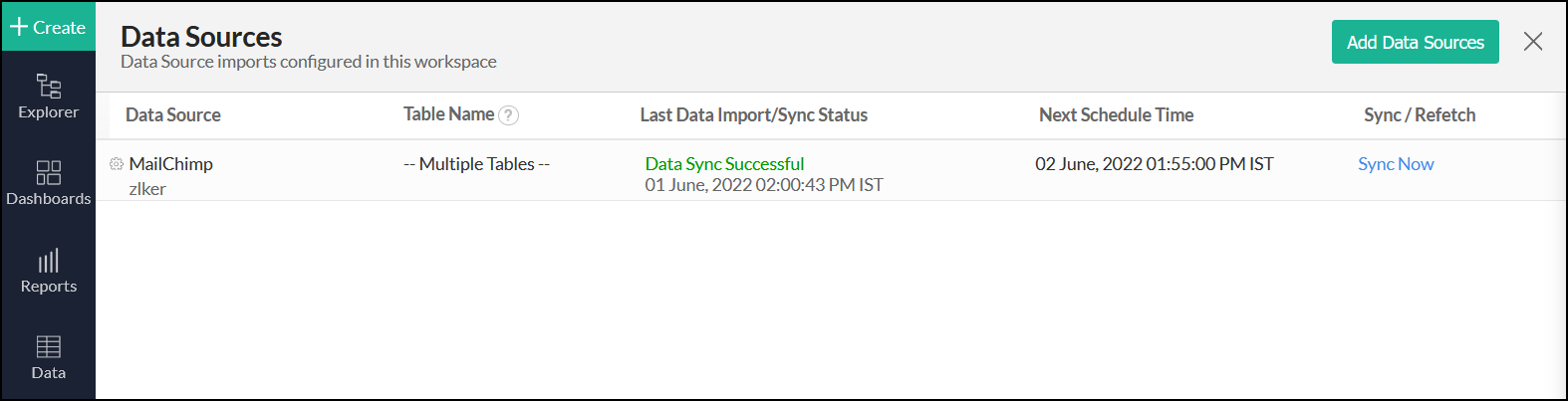This screenshot has height=401, width=1568.
Task: Click the Multiple Tables entry
Action: tap(476, 164)
